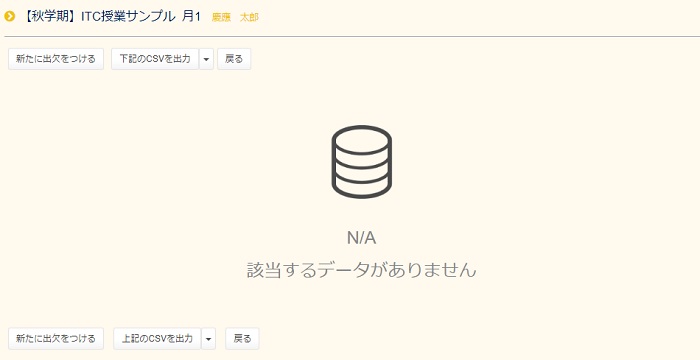Viewport: 700px width, 360px height.
Task: Click the N/A placeholder text
Action: pos(362,238)
